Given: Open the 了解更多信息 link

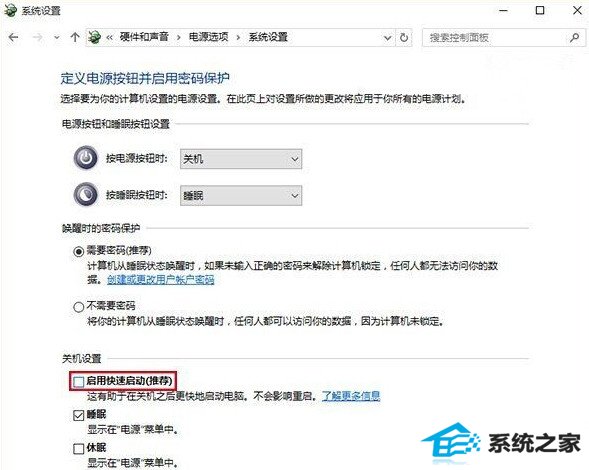Looking at the screenshot, I should pyautogui.click(x=351, y=396).
